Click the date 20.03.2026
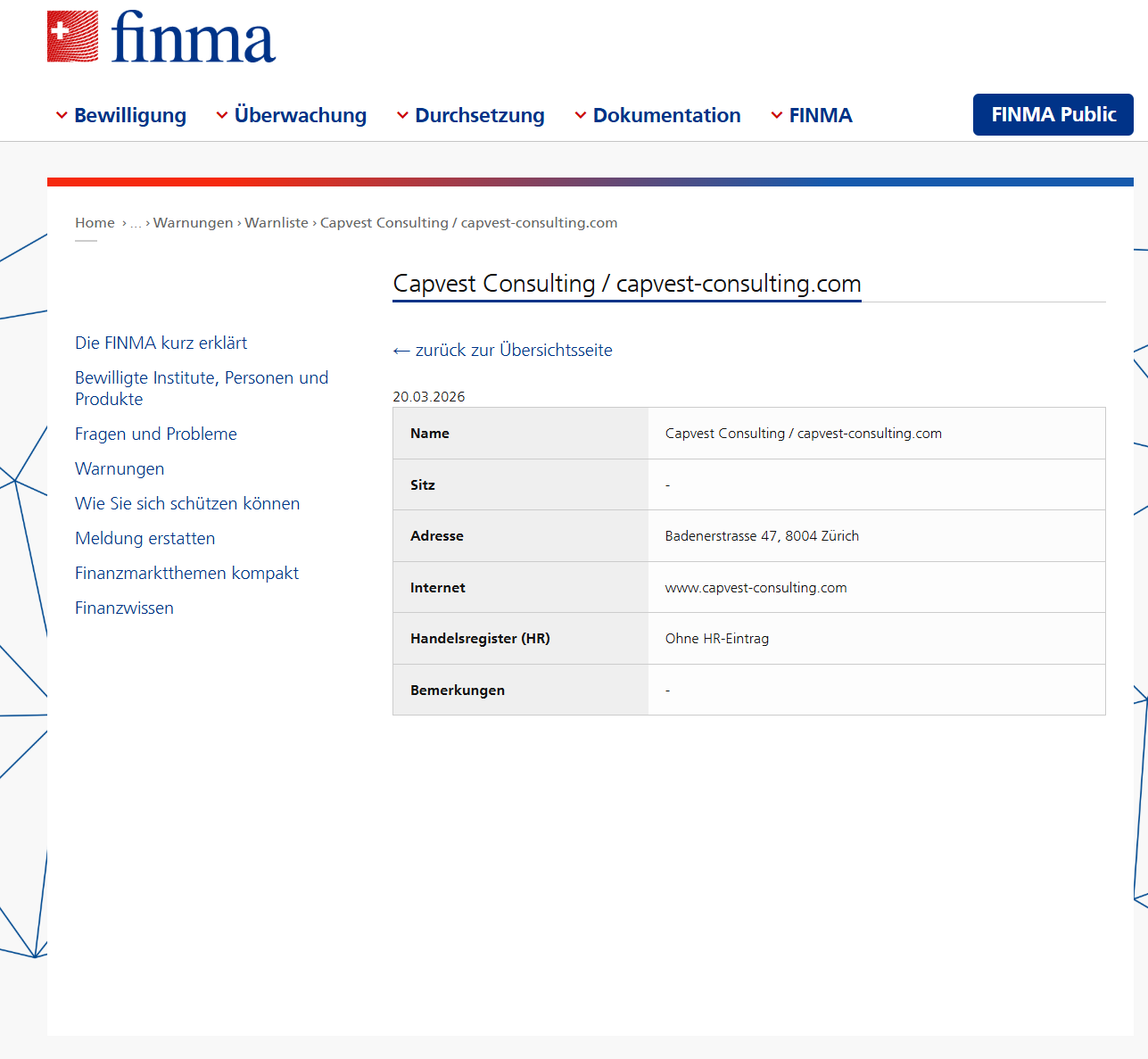Viewport: 1148px width, 1059px height. click(429, 397)
